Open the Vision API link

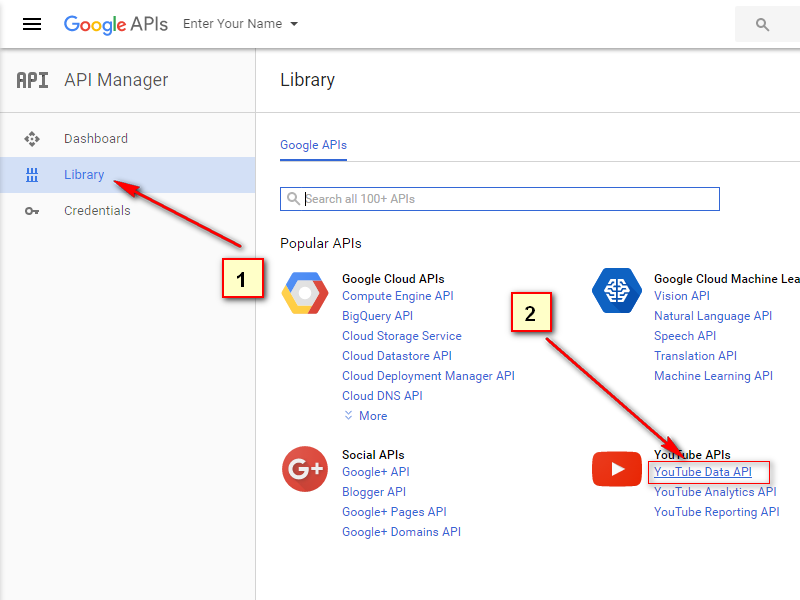coord(681,296)
